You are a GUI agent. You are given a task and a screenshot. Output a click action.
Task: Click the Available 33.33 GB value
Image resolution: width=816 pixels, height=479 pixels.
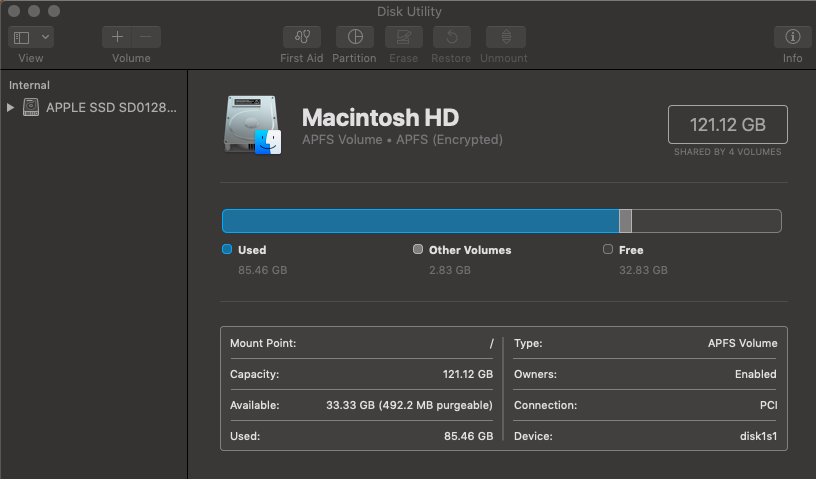(409, 405)
